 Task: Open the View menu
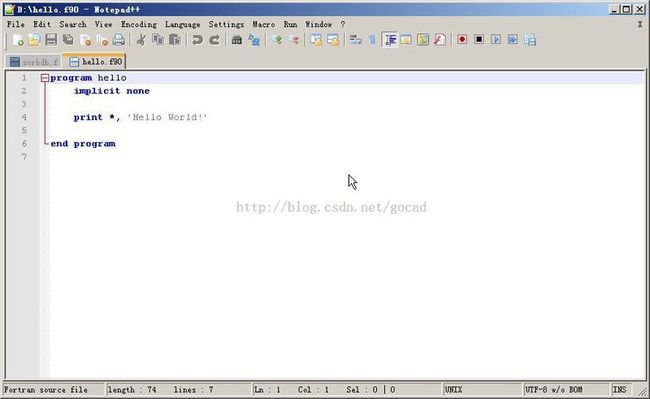click(103, 24)
